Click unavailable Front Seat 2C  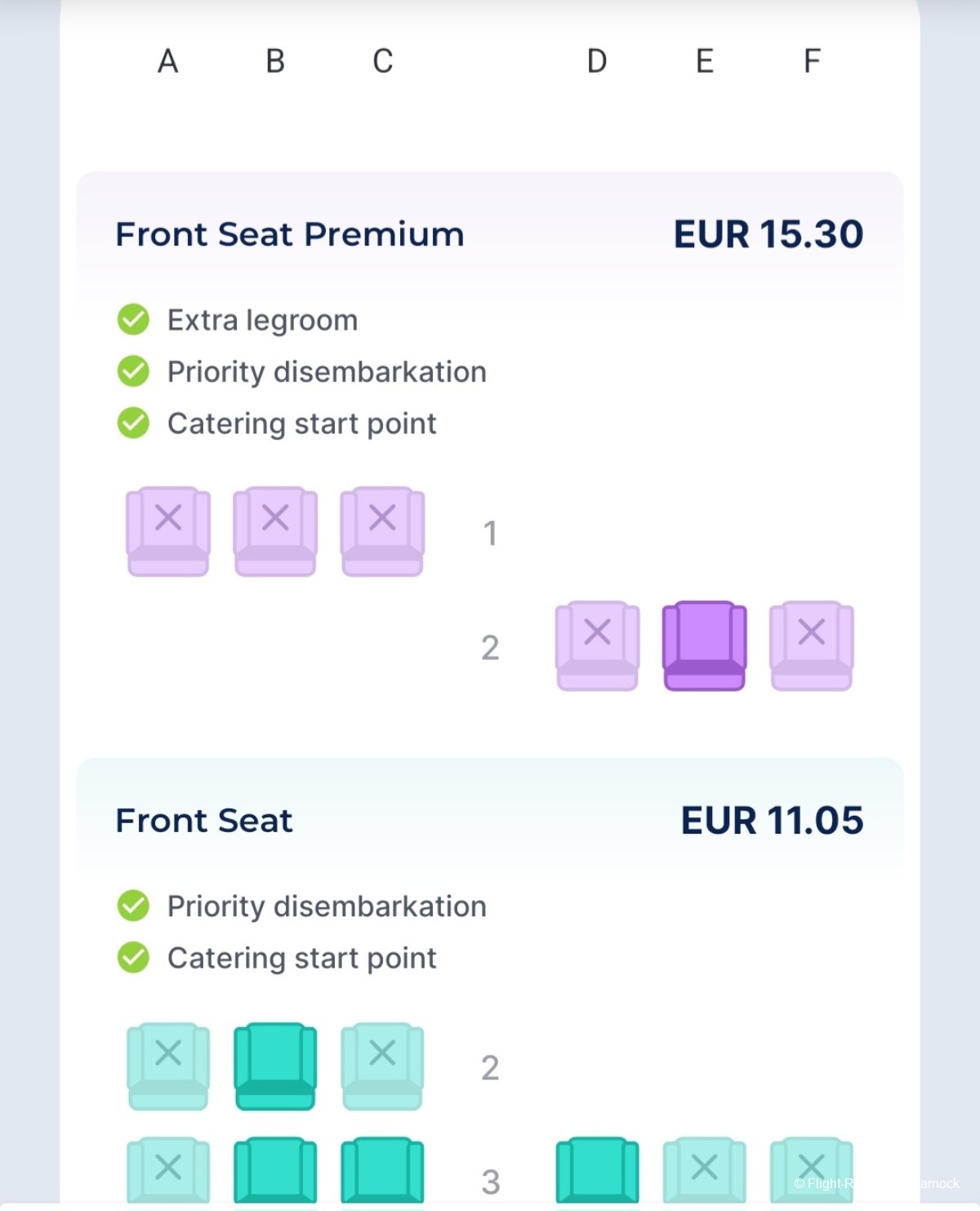click(x=382, y=1066)
